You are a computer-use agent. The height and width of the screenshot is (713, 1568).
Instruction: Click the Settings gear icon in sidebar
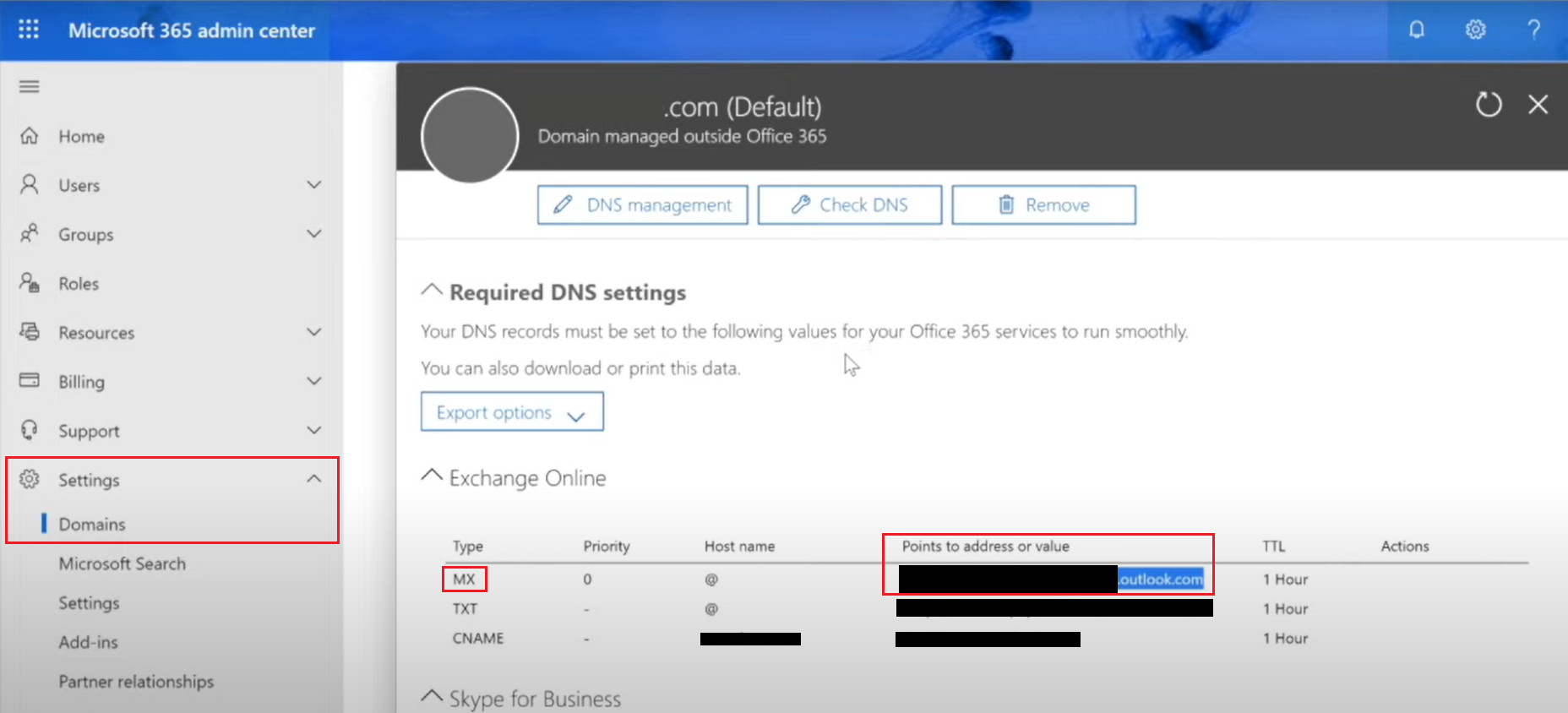click(x=30, y=479)
